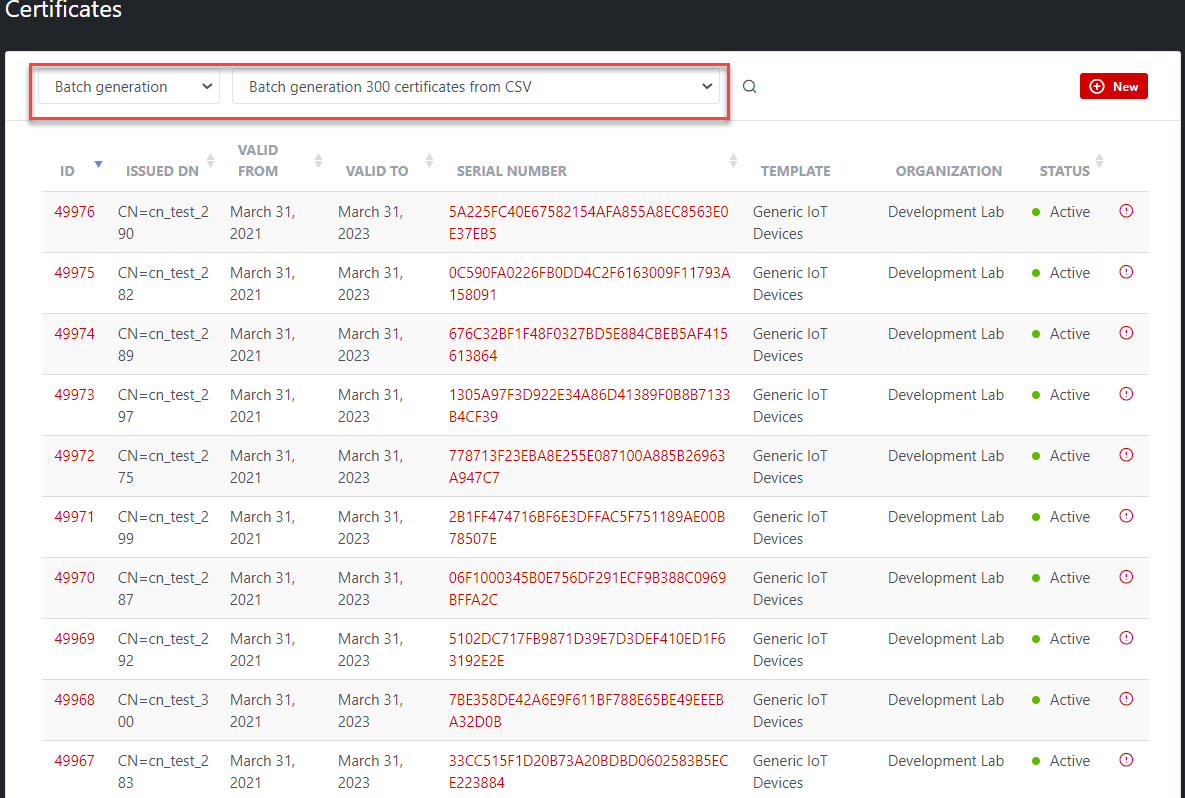Click the alert icon for certificate 49969
1185x798 pixels.
pos(1126,638)
